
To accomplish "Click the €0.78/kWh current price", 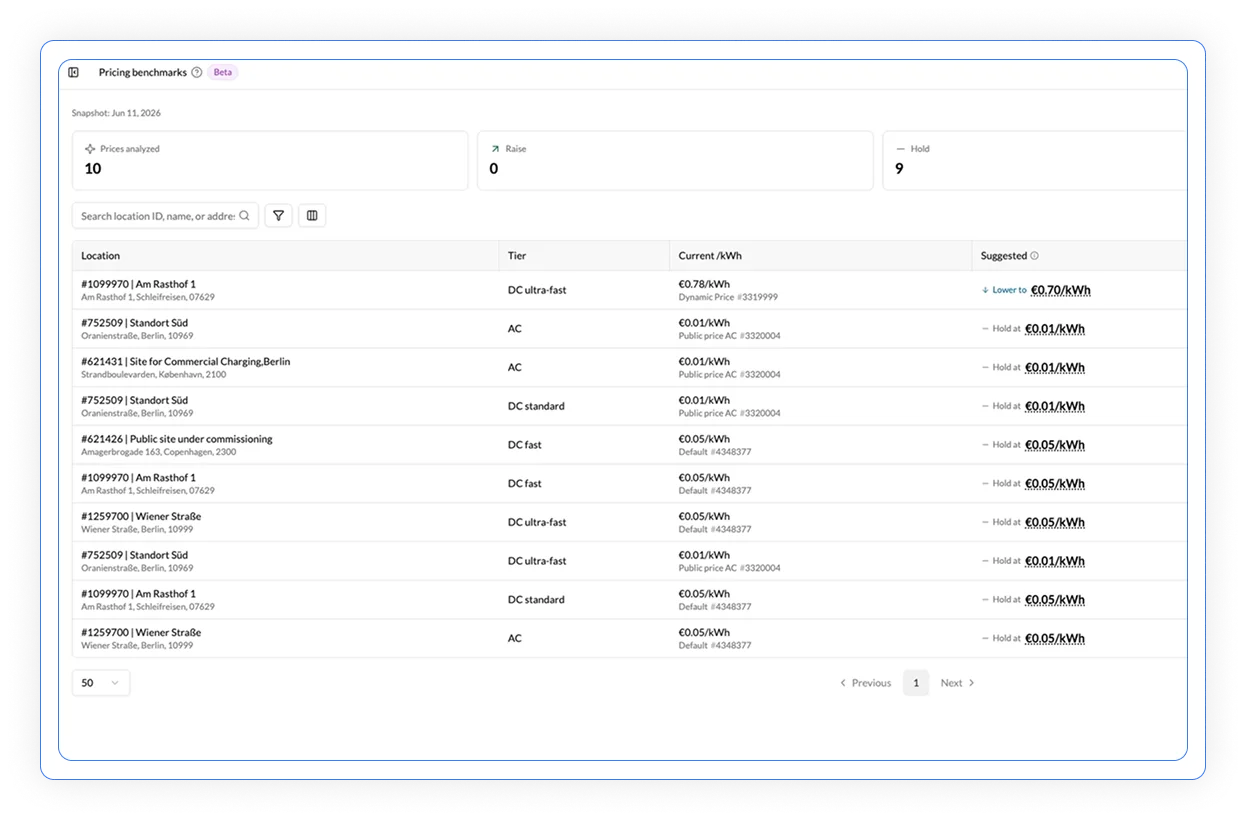I will pos(704,284).
